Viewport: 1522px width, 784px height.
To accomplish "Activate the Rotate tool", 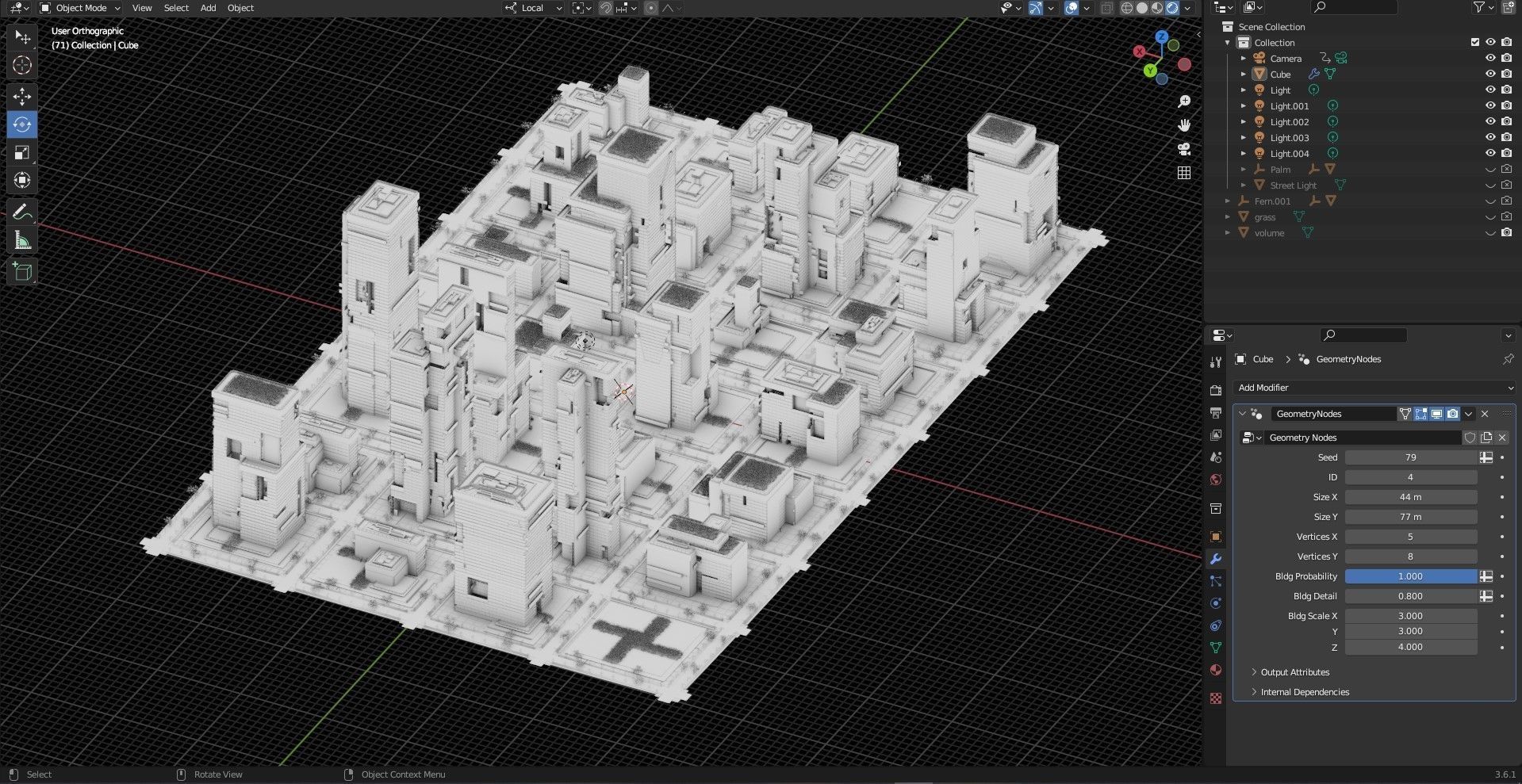I will (22, 124).
